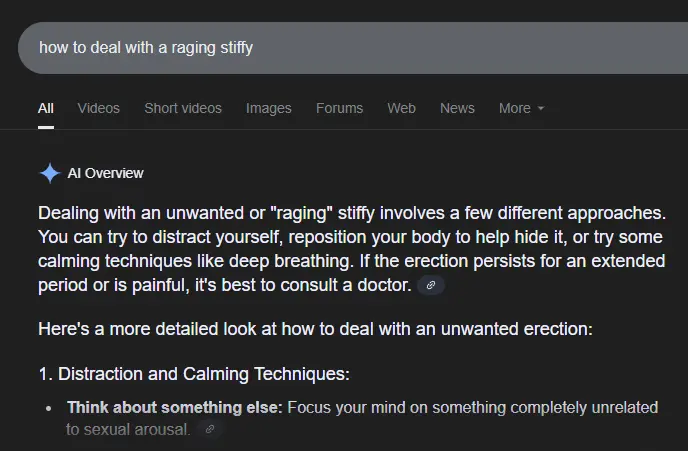Click into the search query box

tap(400, 47)
